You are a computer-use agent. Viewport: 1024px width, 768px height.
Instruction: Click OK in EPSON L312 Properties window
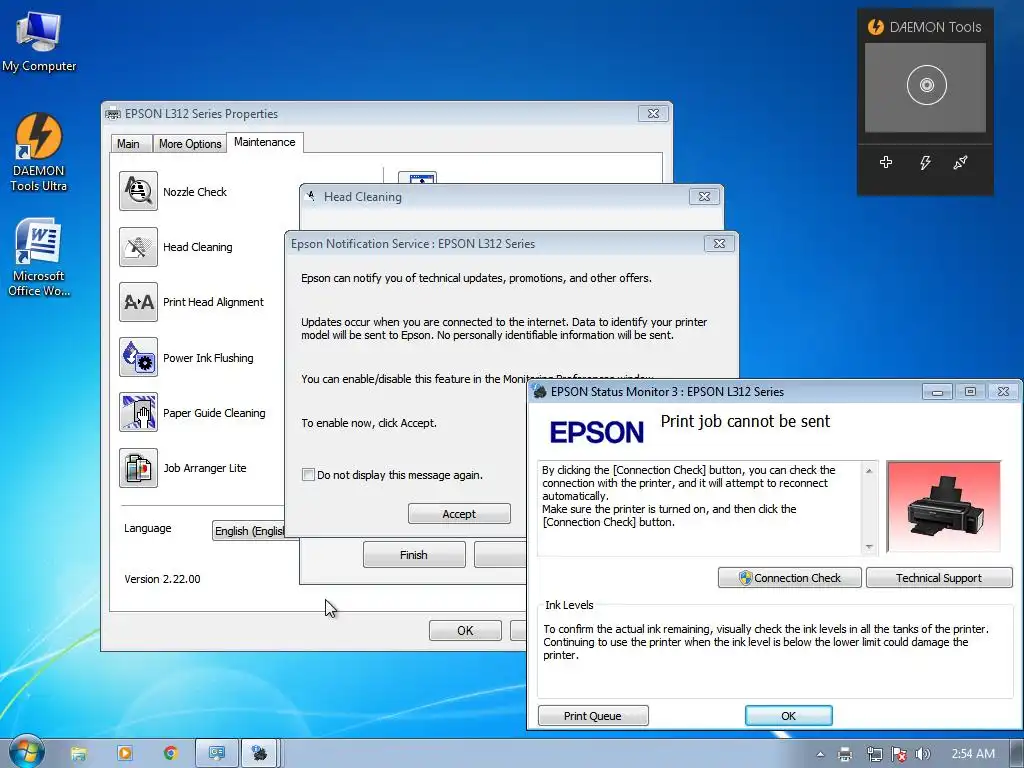pyautogui.click(x=465, y=630)
